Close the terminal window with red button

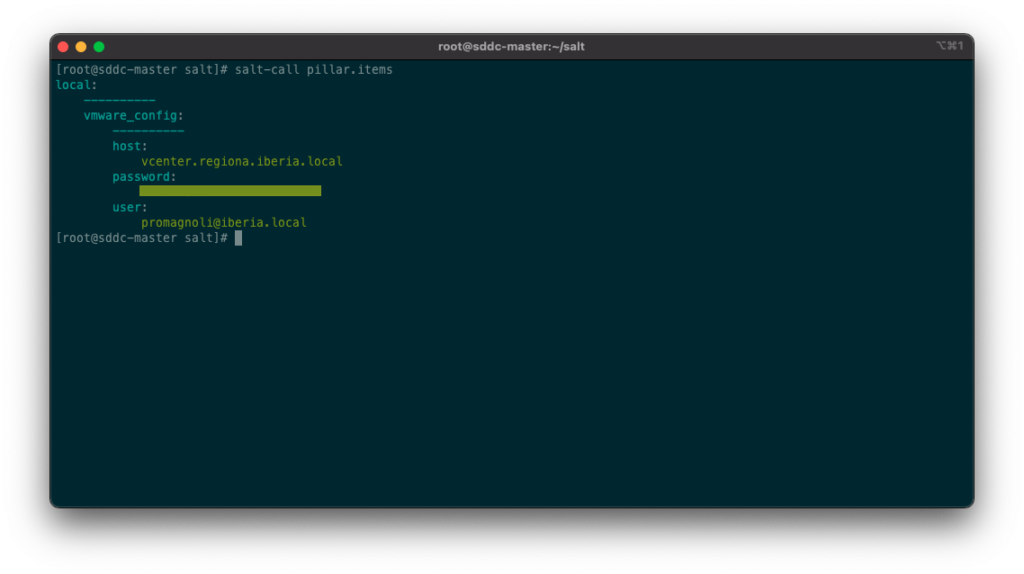63,47
